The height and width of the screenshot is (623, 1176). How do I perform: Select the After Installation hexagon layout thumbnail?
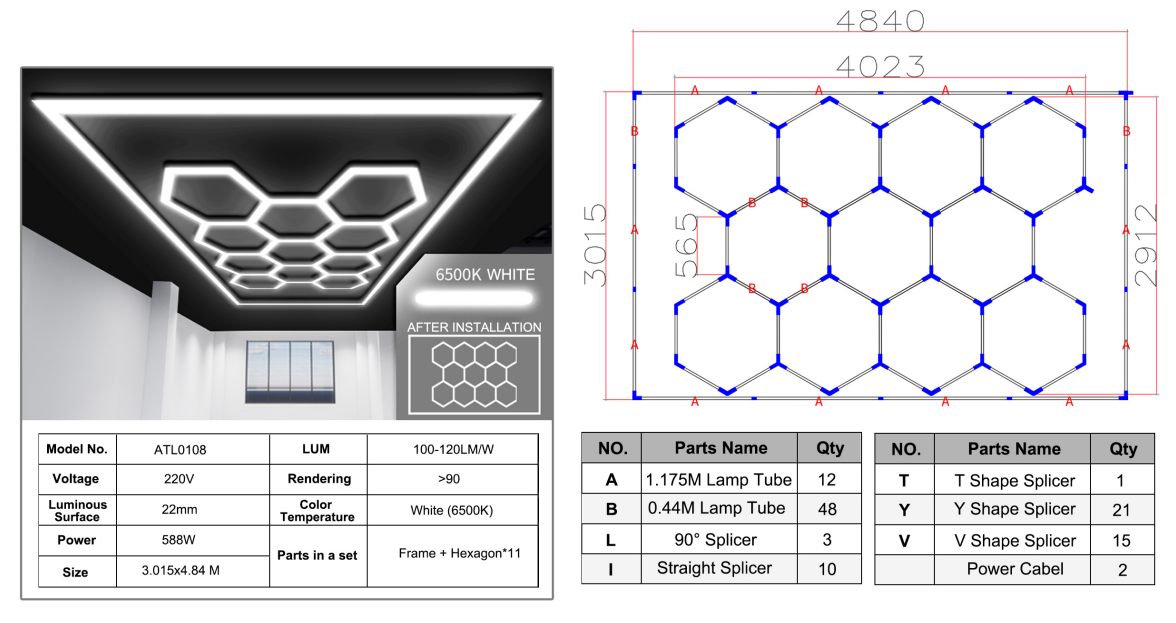(x=474, y=374)
